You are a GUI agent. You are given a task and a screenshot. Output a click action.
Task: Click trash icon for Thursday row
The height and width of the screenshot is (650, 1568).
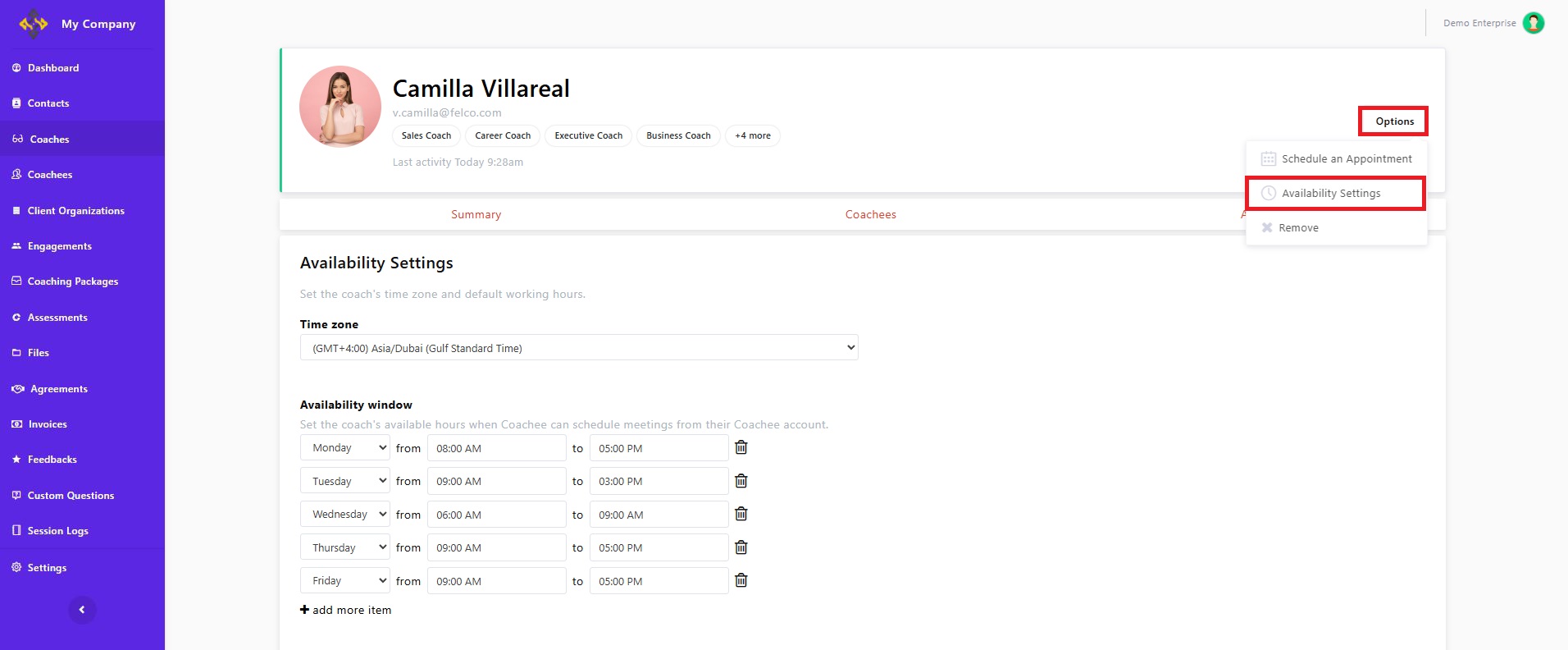click(741, 547)
